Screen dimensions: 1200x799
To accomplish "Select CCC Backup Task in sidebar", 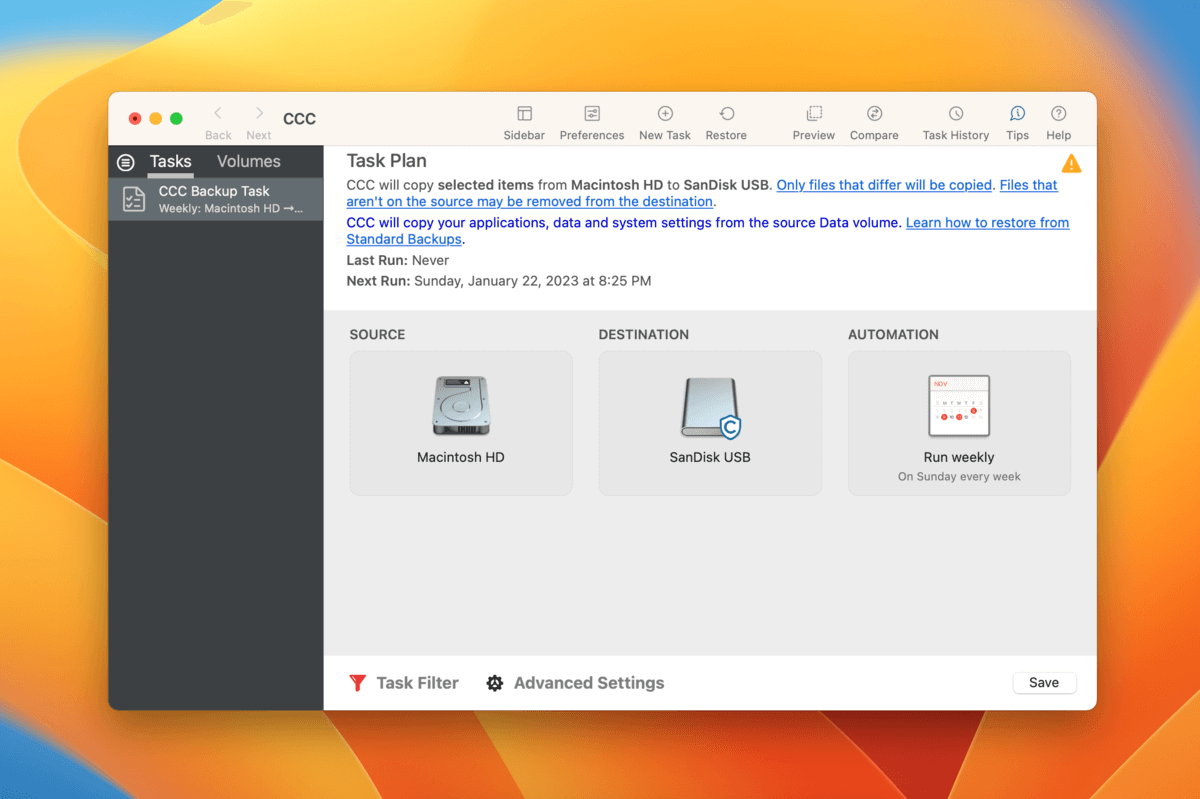I will 216,199.
